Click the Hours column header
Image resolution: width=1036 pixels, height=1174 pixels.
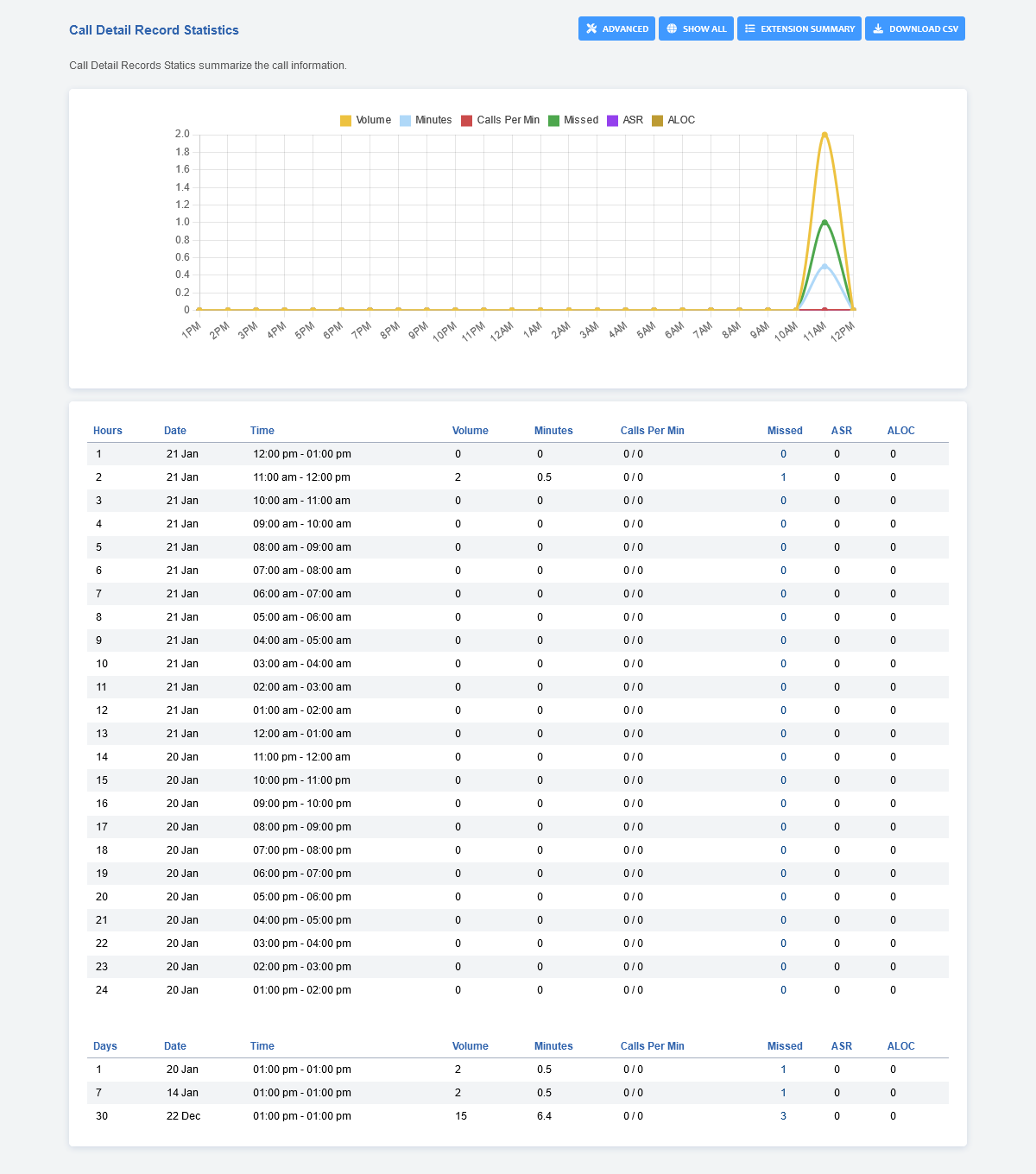click(108, 431)
